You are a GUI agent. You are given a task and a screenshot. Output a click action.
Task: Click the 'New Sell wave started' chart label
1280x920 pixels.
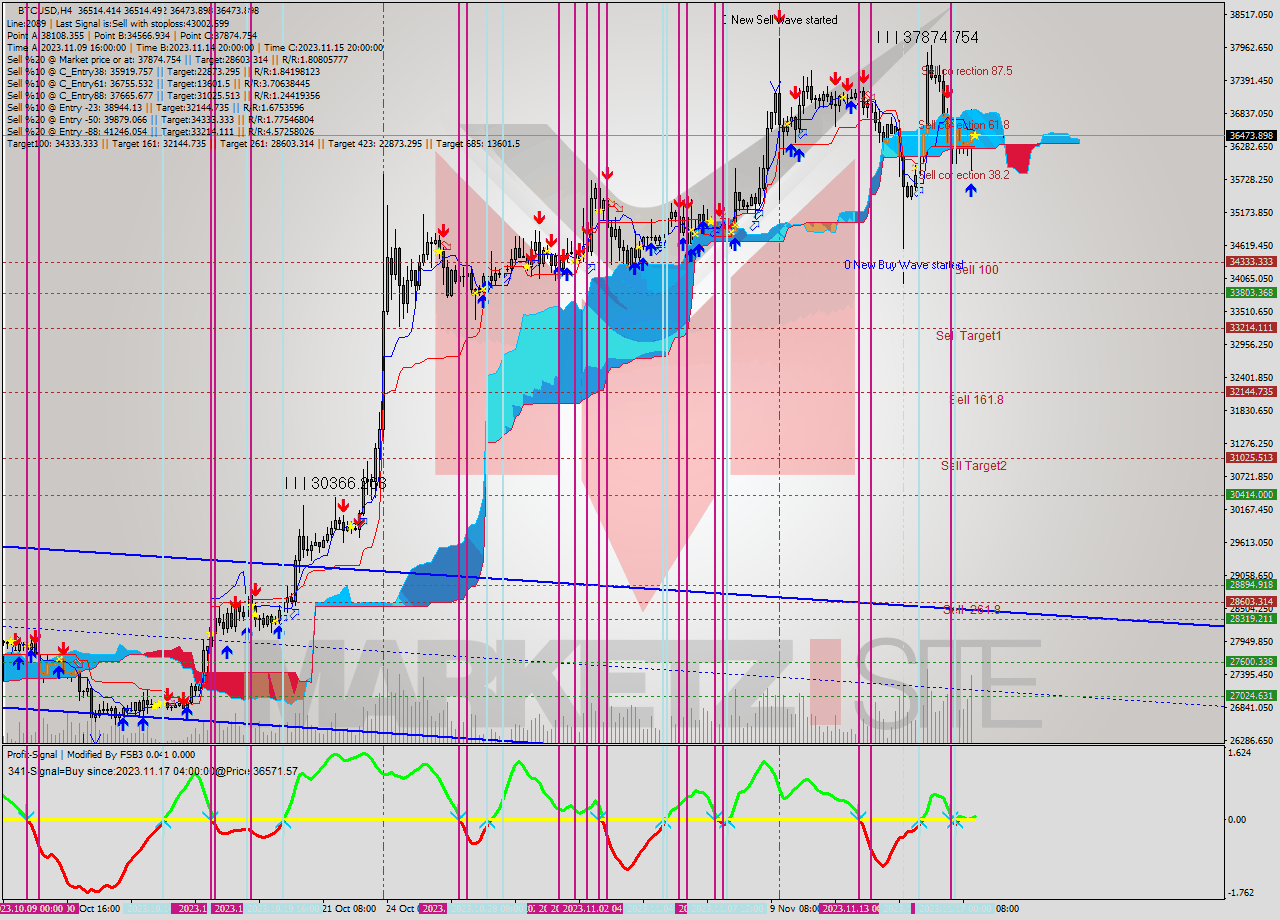click(784, 20)
